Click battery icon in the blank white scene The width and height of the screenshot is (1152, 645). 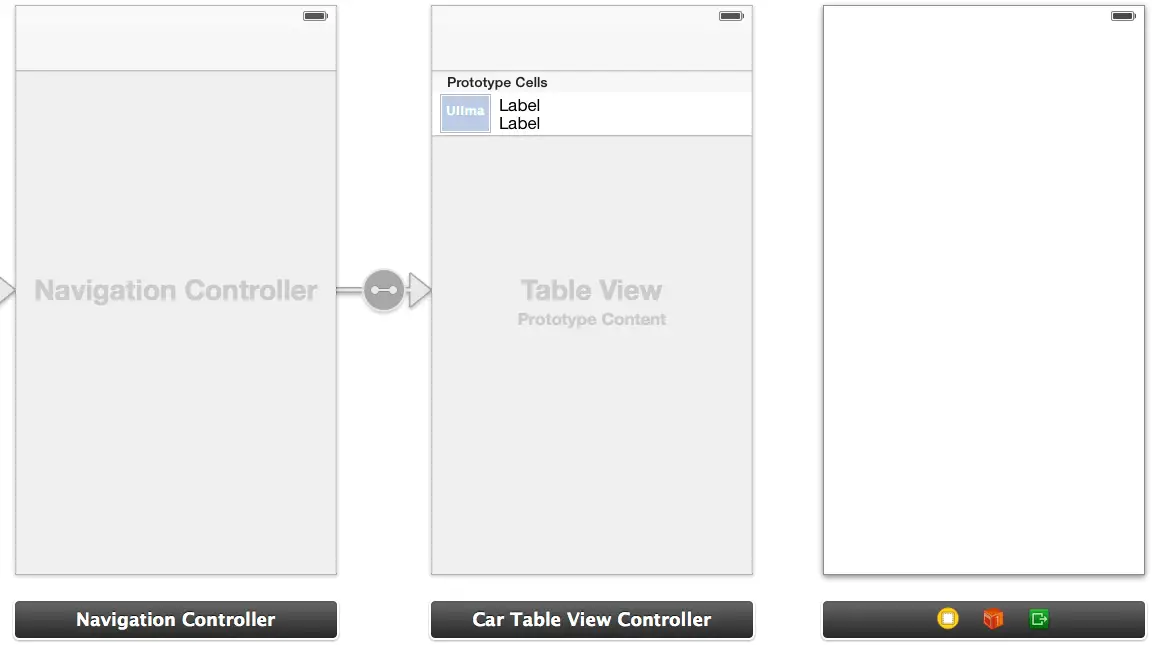(x=1123, y=16)
